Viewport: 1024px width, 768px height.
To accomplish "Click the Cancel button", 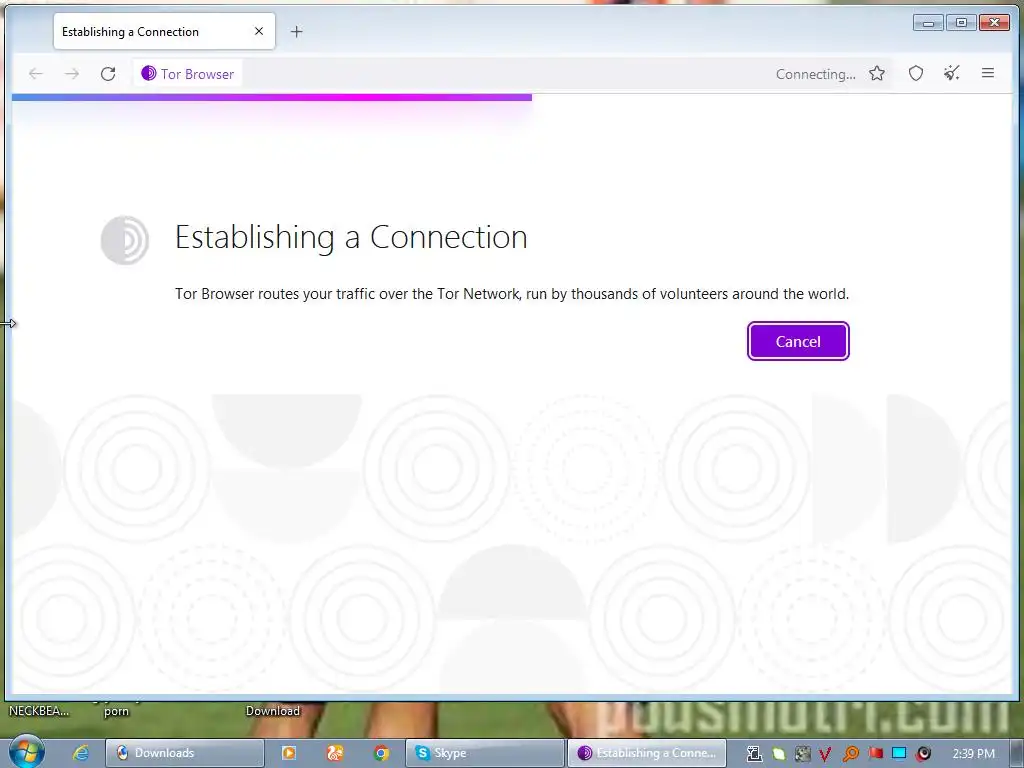I will [798, 341].
